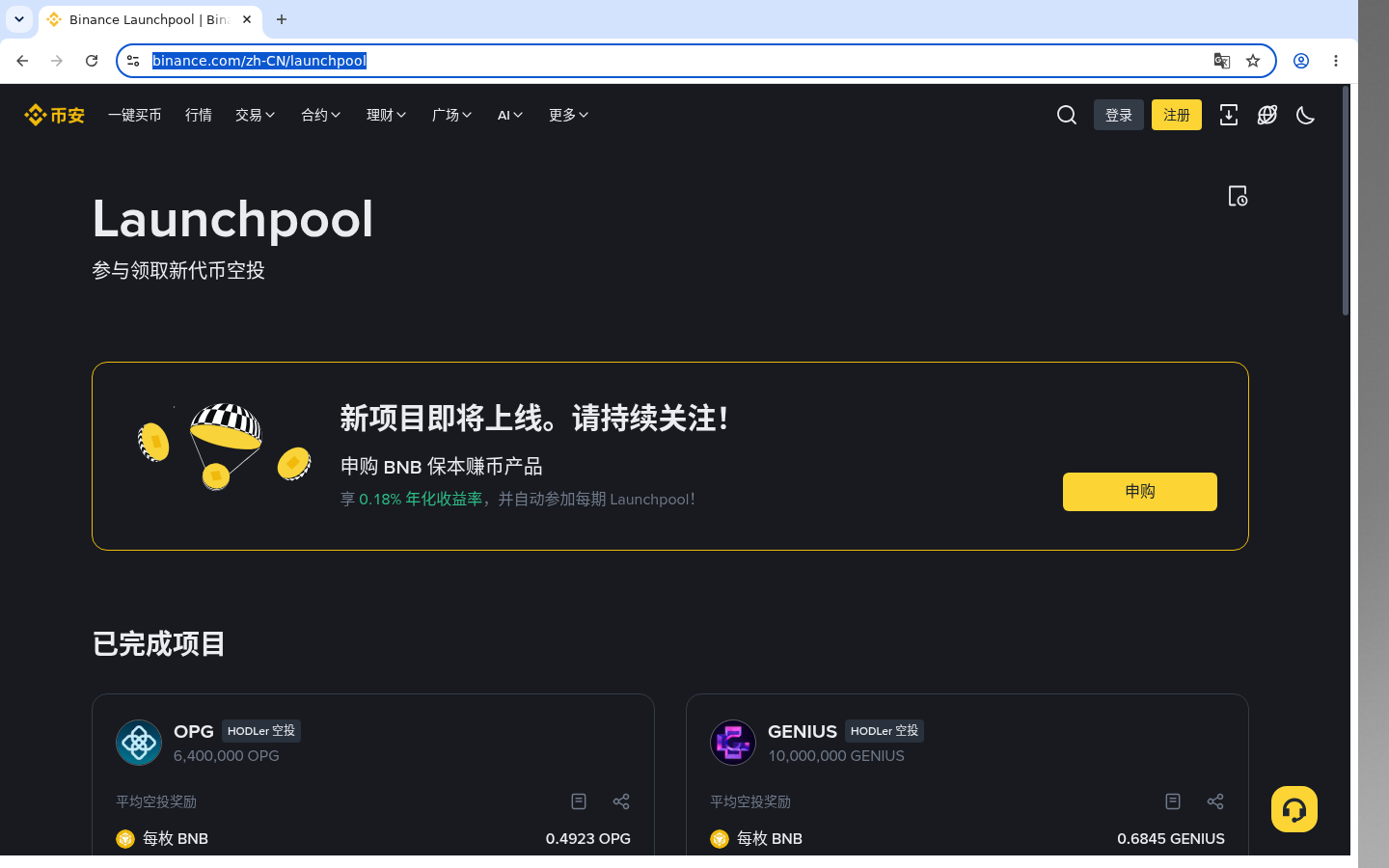Open the customer support headset chat
This screenshot has width=1389, height=868.
[x=1294, y=809]
